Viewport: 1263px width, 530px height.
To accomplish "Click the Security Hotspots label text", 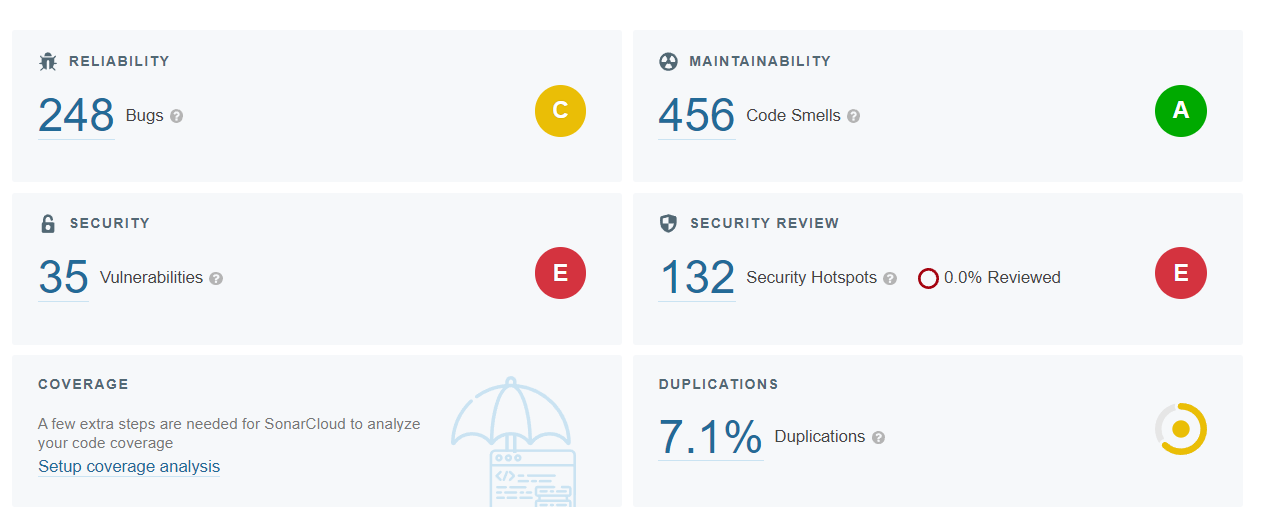I will pos(812,278).
